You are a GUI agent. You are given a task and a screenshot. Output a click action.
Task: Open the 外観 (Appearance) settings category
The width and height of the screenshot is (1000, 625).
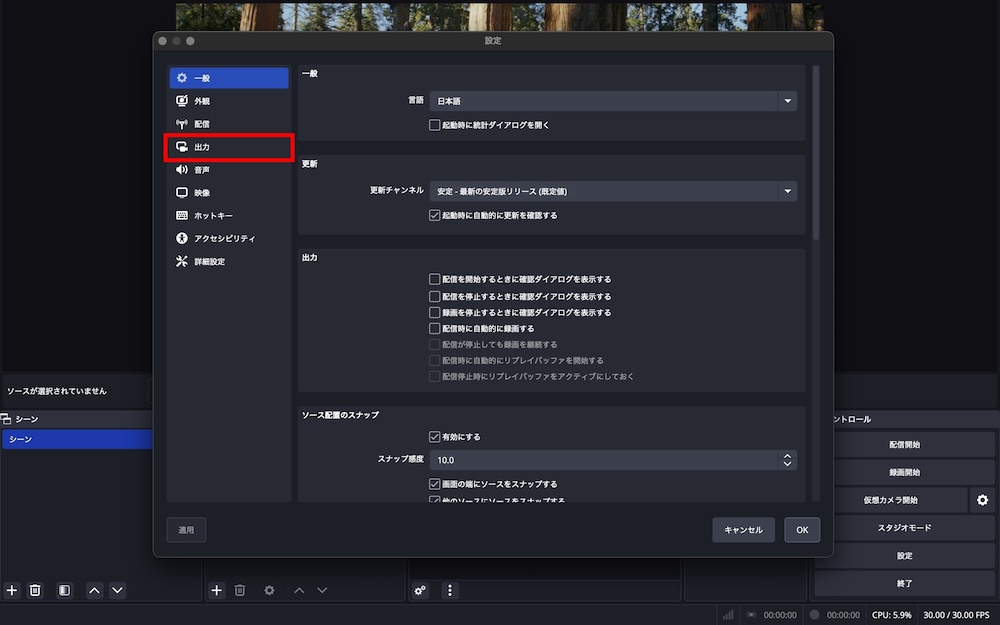[229, 101]
